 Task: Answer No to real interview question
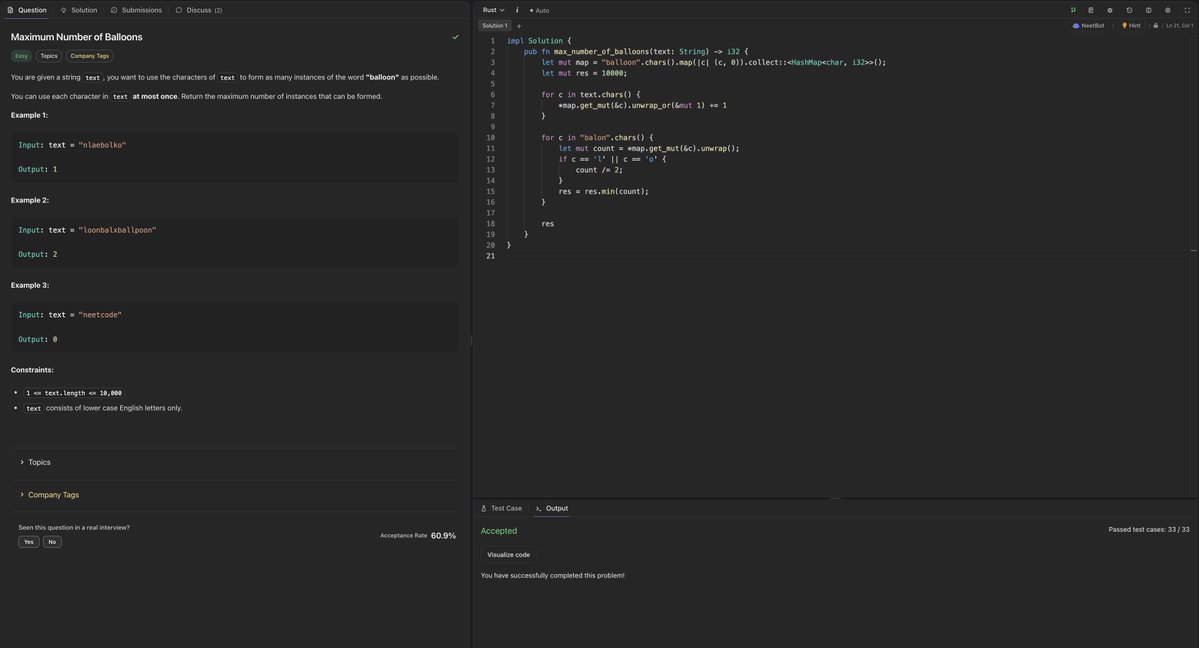click(x=52, y=542)
